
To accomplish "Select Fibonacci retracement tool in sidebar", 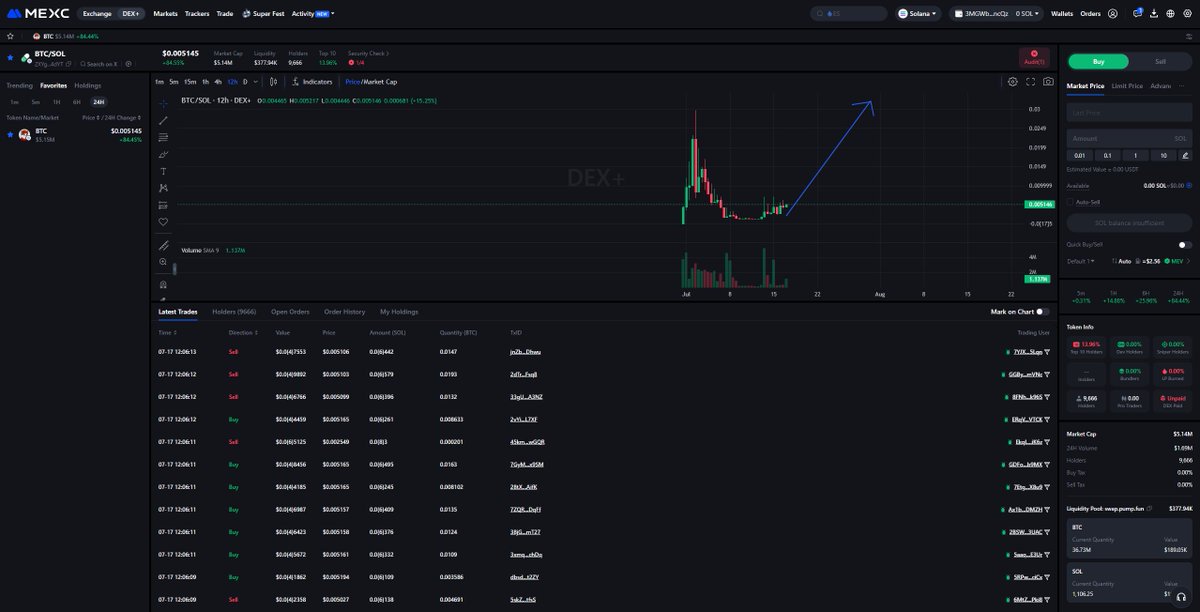I will (163, 137).
